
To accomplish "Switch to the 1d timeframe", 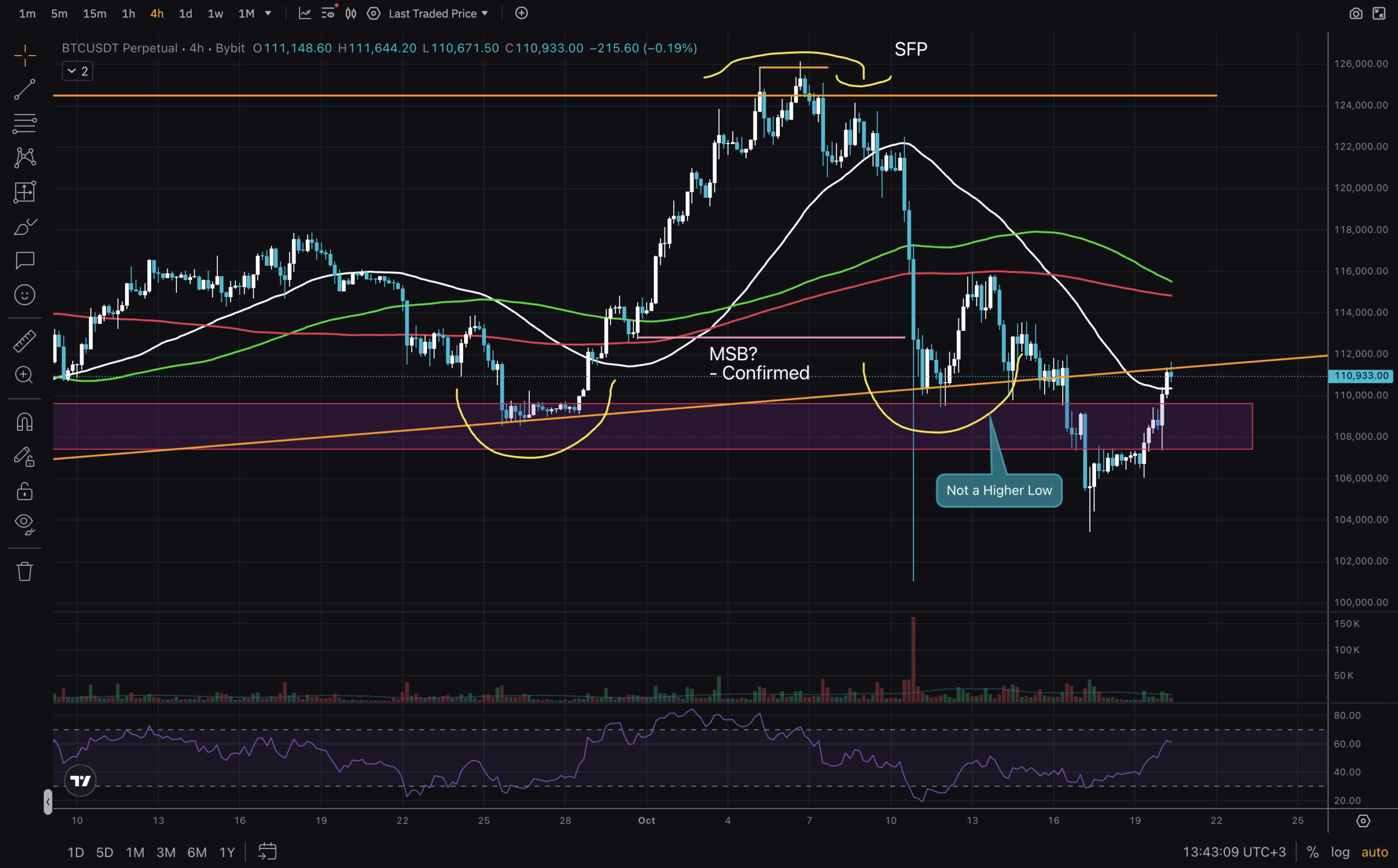I will (185, 13).
